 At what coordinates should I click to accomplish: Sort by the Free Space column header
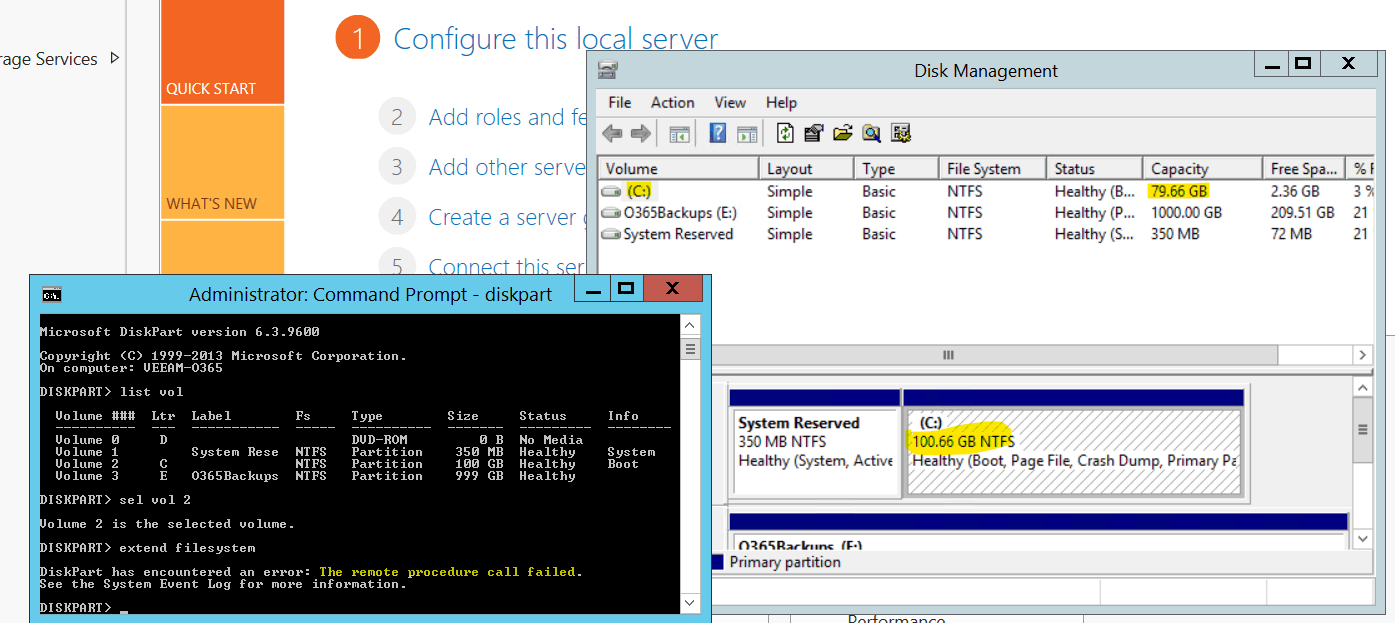[1304, 168]
